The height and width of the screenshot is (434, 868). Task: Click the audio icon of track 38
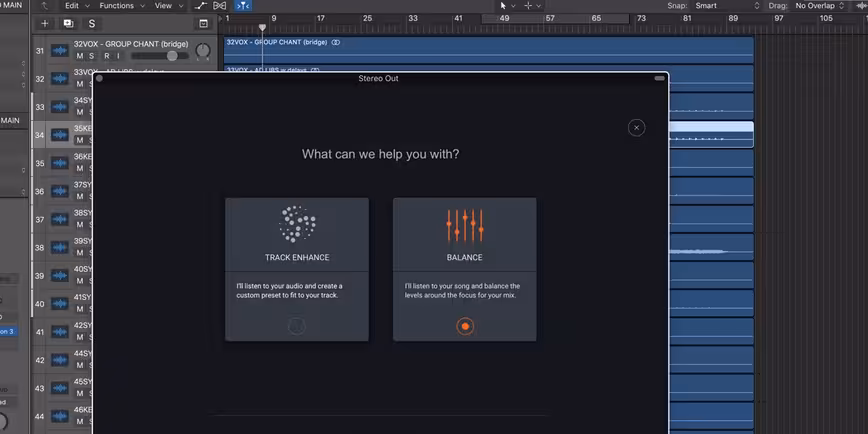click(x=59, y=247)
